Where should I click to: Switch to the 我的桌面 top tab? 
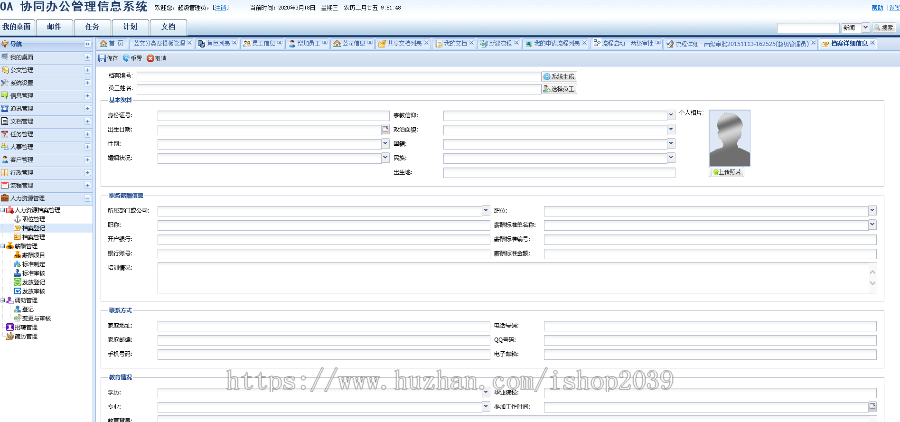[x=17, y=27]
